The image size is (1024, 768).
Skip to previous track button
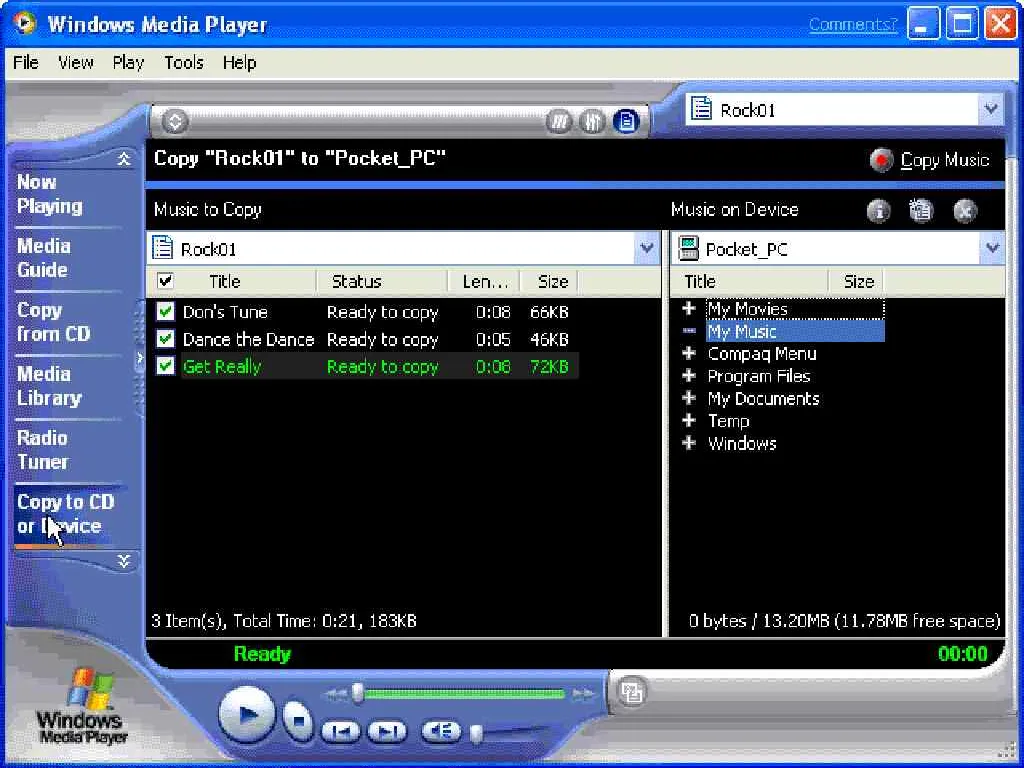click(x=341, y=731)
